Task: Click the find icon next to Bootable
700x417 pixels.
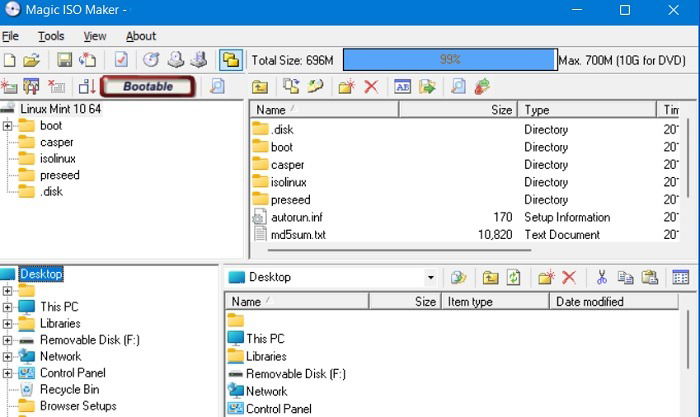Action: click(217, 86)
